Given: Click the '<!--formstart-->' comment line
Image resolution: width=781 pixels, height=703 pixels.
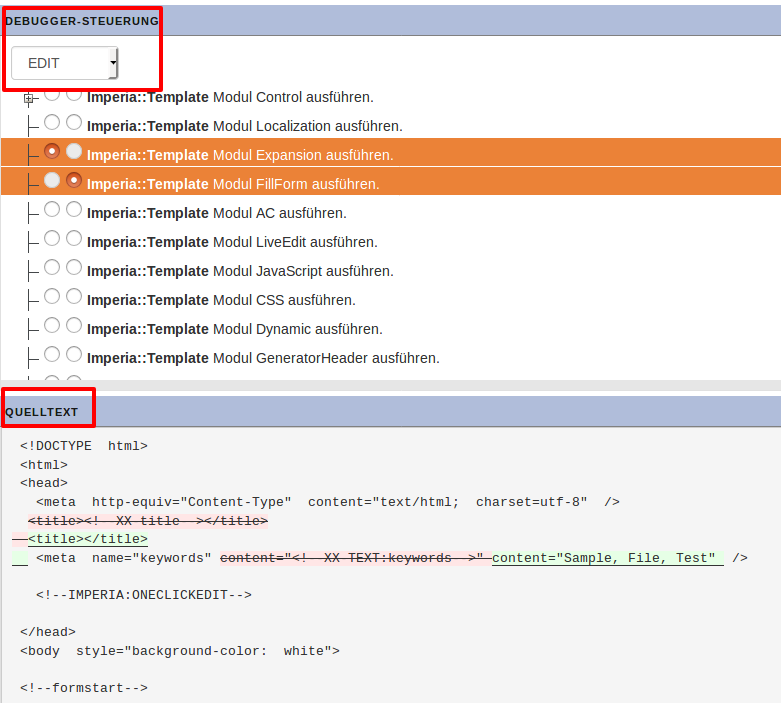Looking at the screenshot, I should (x=84, y=688).
